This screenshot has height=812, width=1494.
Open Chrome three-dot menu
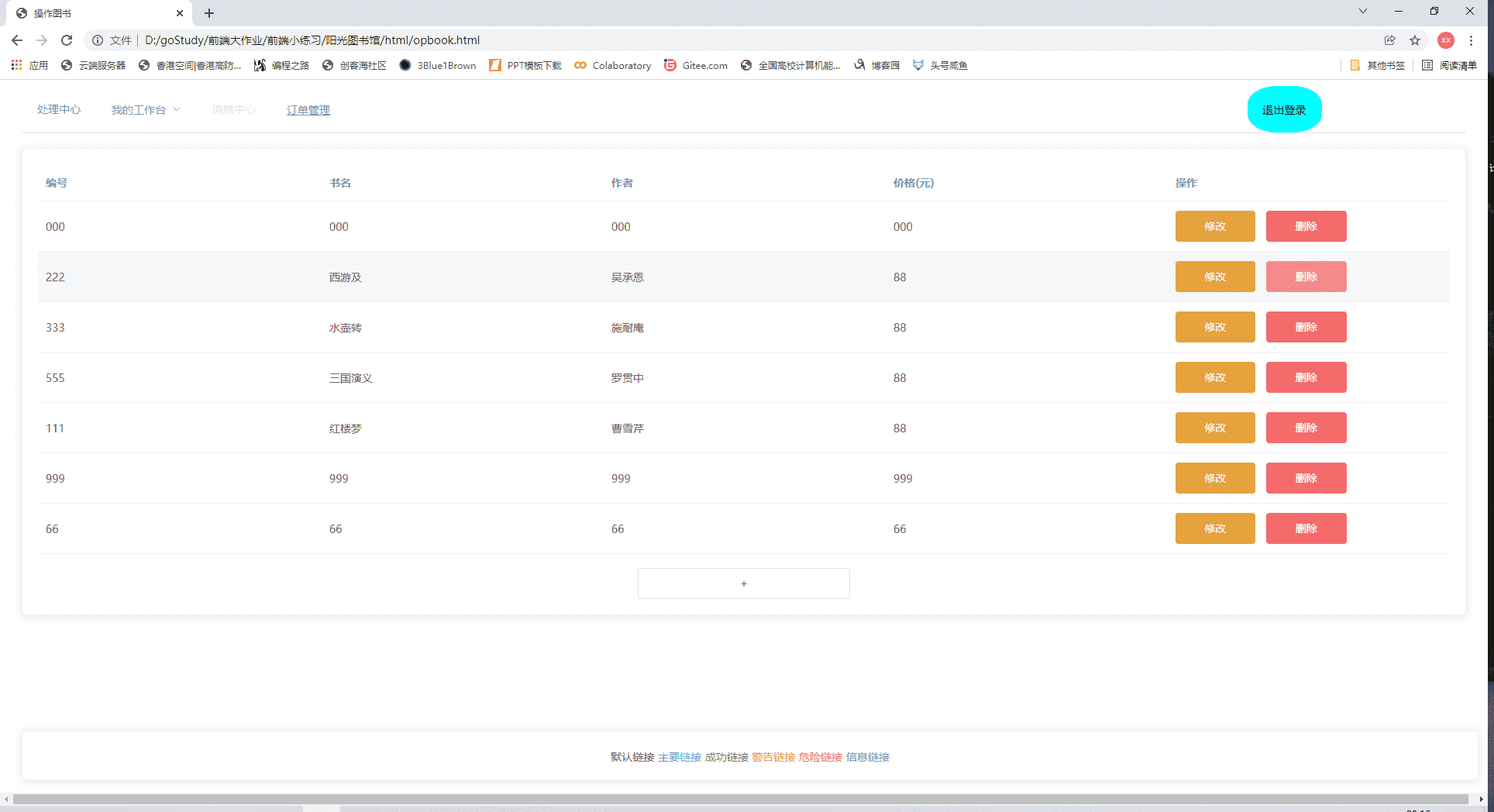(x=1472, y=40)
